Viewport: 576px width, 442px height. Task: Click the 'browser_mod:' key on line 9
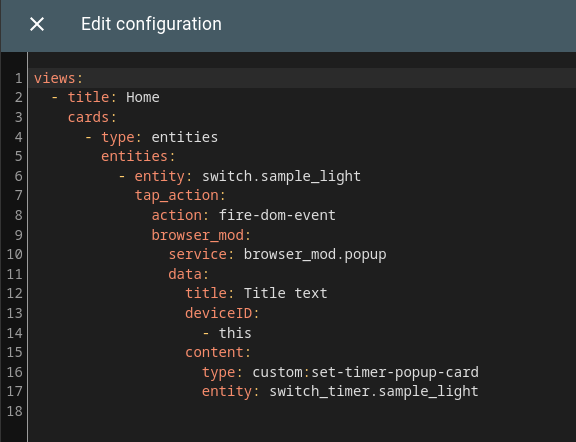pyautogui.click(x=201, y=235)
